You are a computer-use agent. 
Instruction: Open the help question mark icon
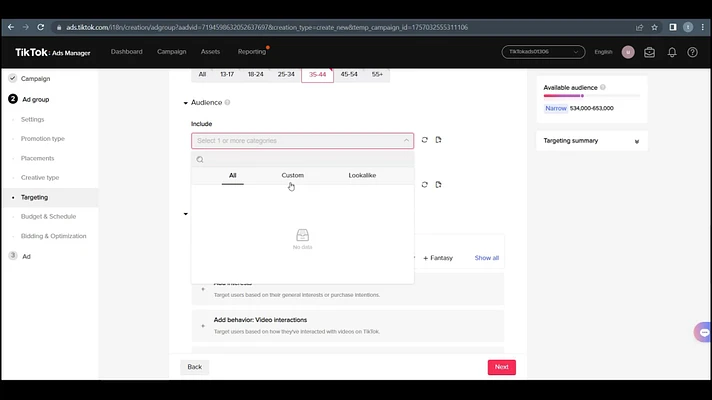tap(692, 52)
